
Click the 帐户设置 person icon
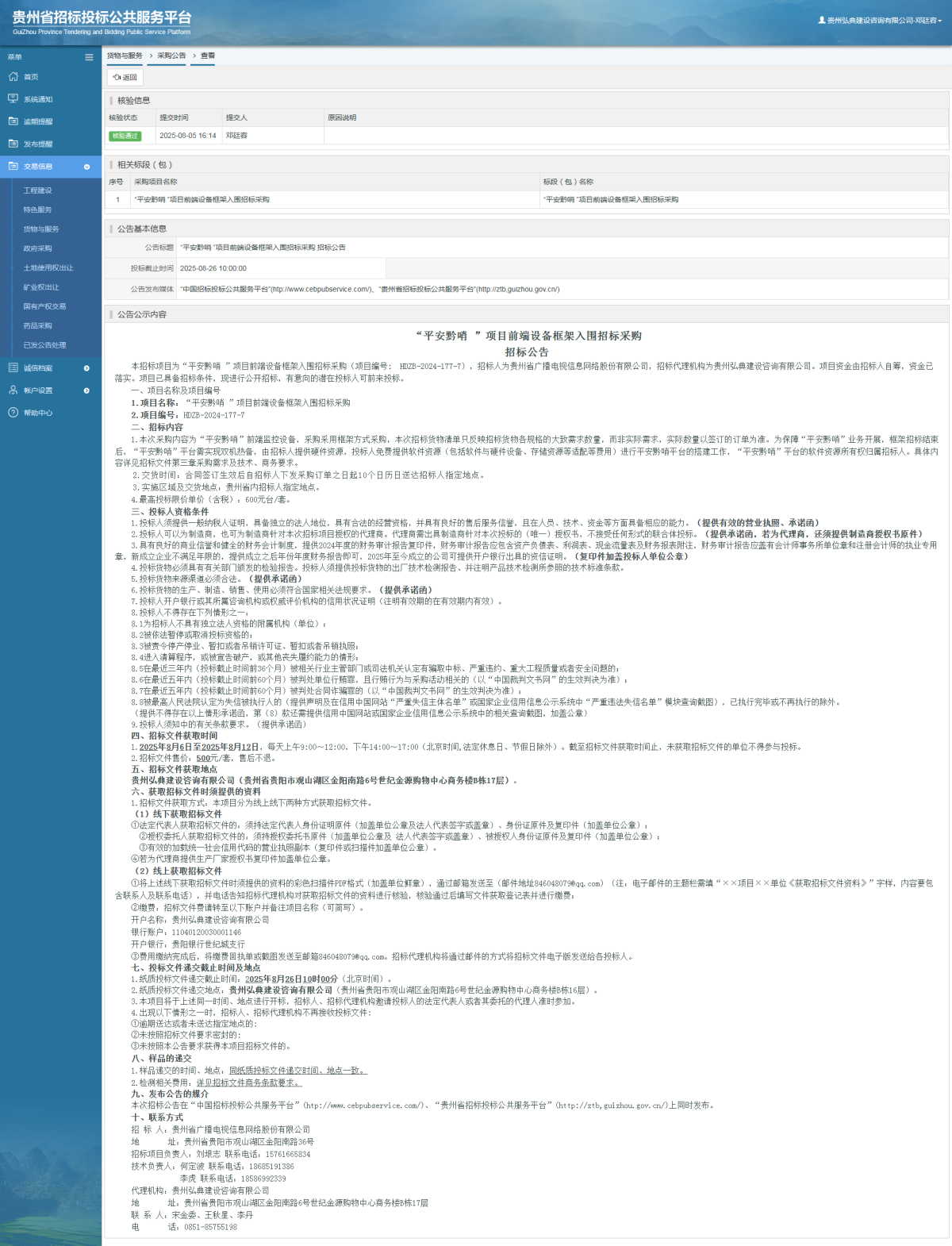pos(13,390)
